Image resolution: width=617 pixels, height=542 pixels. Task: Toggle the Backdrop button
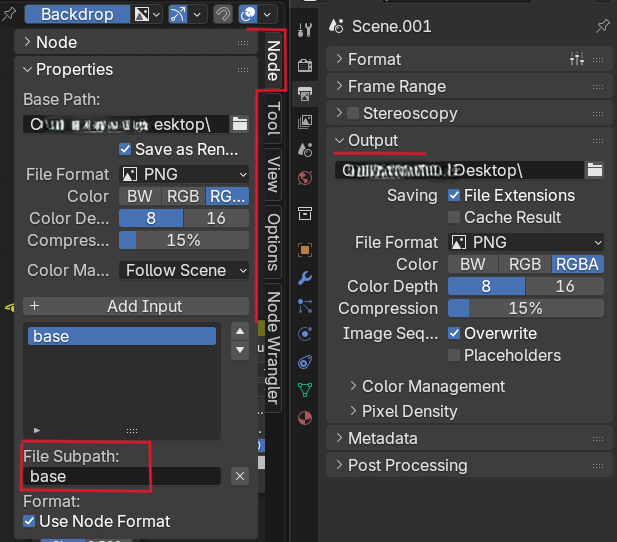(77, 14)
